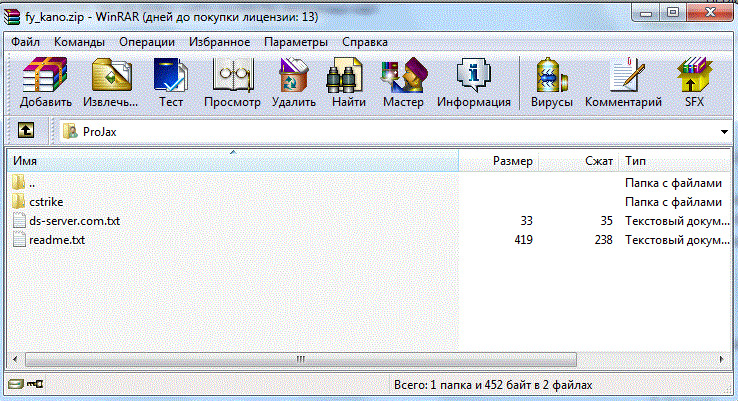Click the scrollbar left arrow
Viewport: 738px width, 401px height.
click(x=15, y=360)
